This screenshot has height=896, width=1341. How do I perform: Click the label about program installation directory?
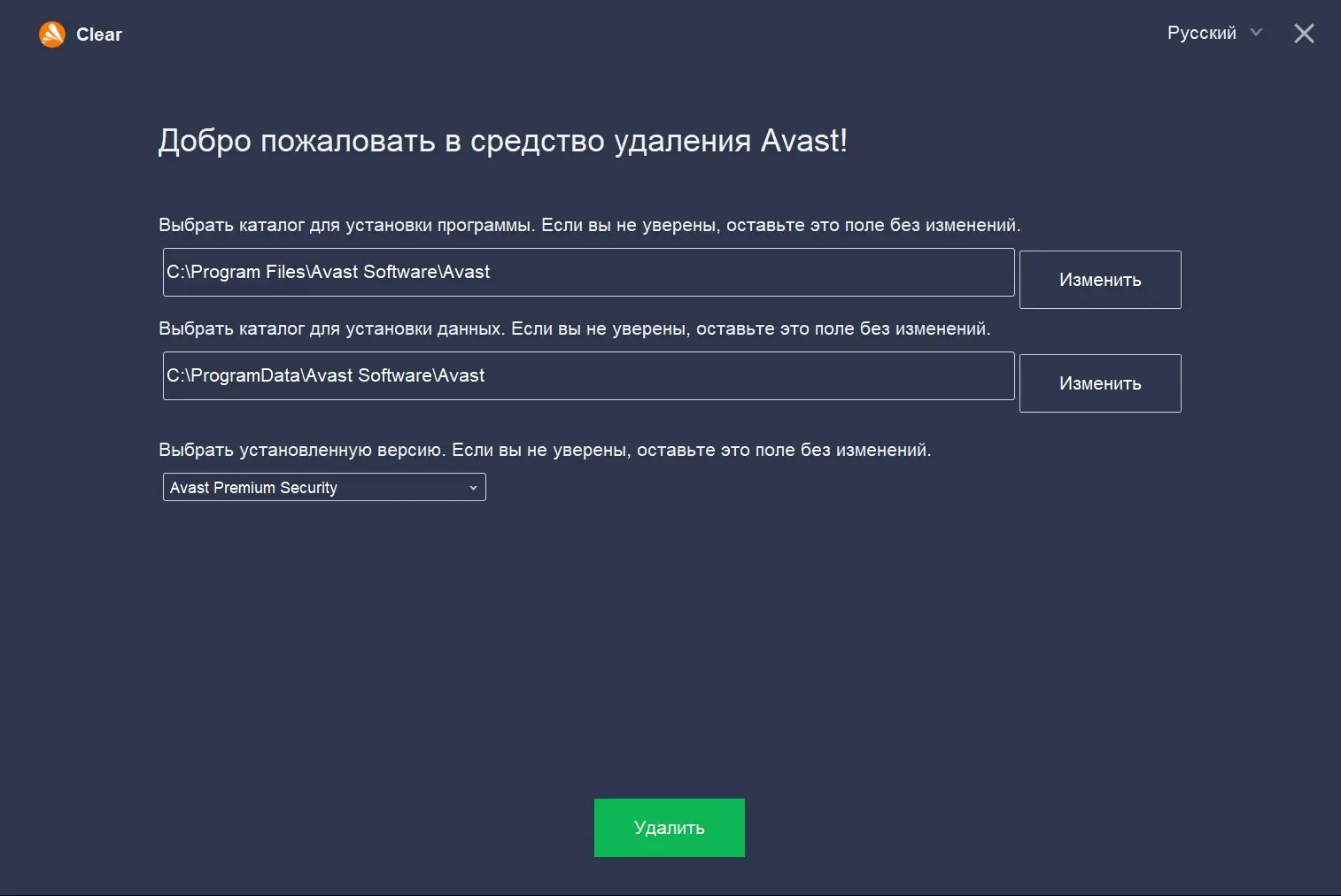(590, 225)
